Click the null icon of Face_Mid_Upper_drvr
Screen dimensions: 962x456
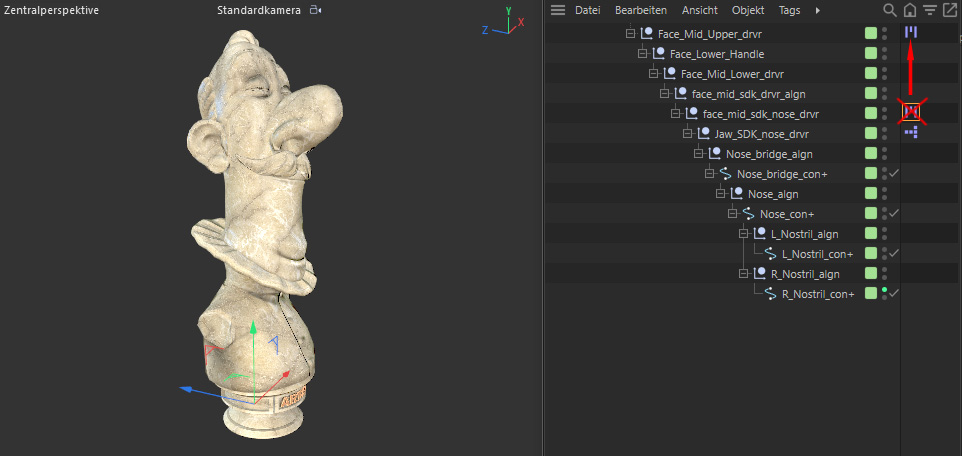point(647,34)
